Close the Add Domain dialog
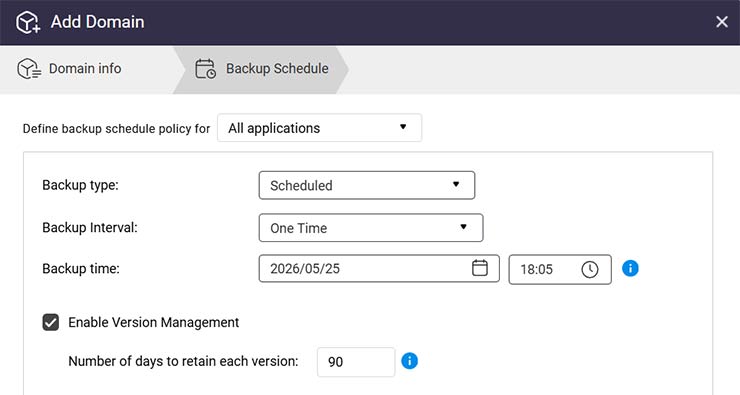This screenshot has height=395, width=740. coord(722,22)
